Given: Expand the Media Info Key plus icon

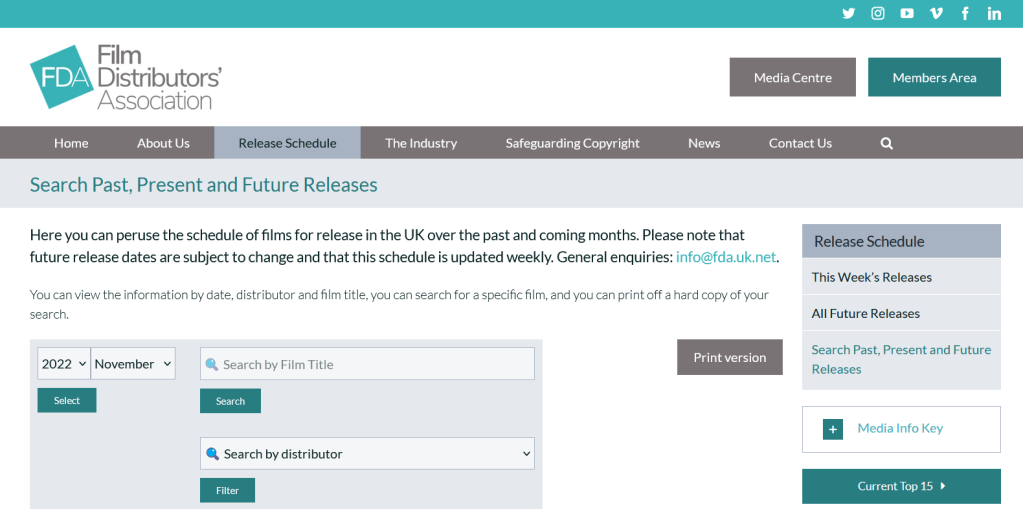Looking at the screenshot, I should pyautogui.click(x=832, y=429).
